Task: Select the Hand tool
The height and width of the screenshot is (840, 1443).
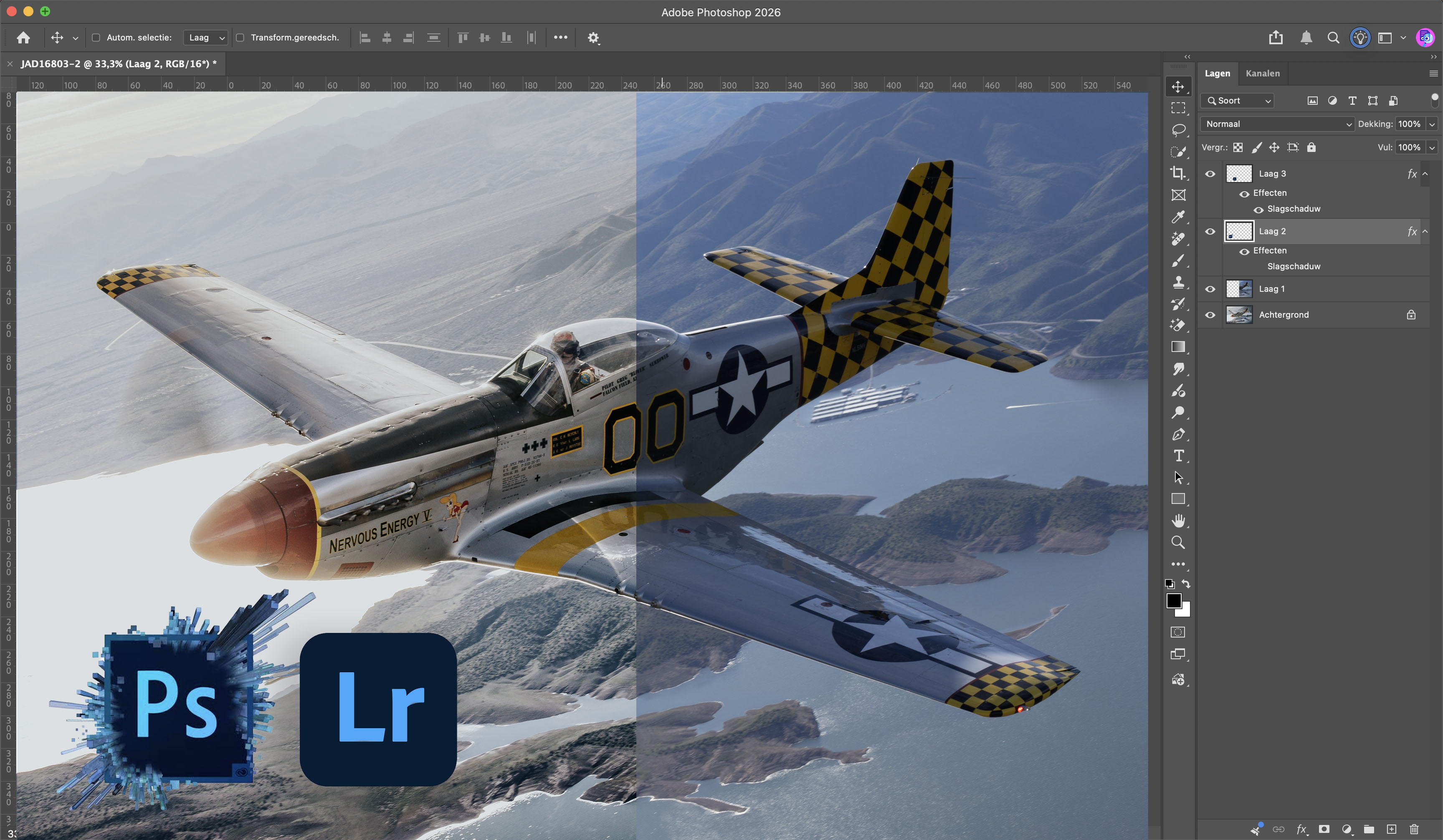Action: click(x=1178, y=521)
